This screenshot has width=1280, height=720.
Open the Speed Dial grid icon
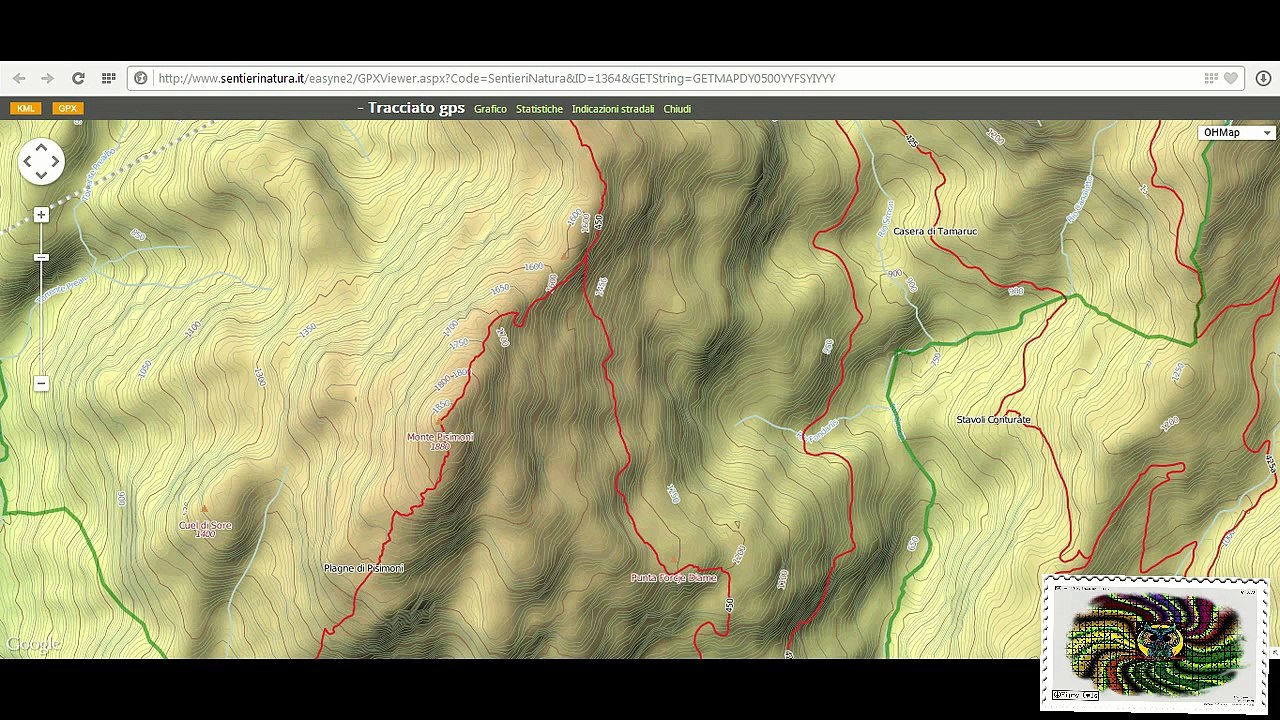pos(108,78)
